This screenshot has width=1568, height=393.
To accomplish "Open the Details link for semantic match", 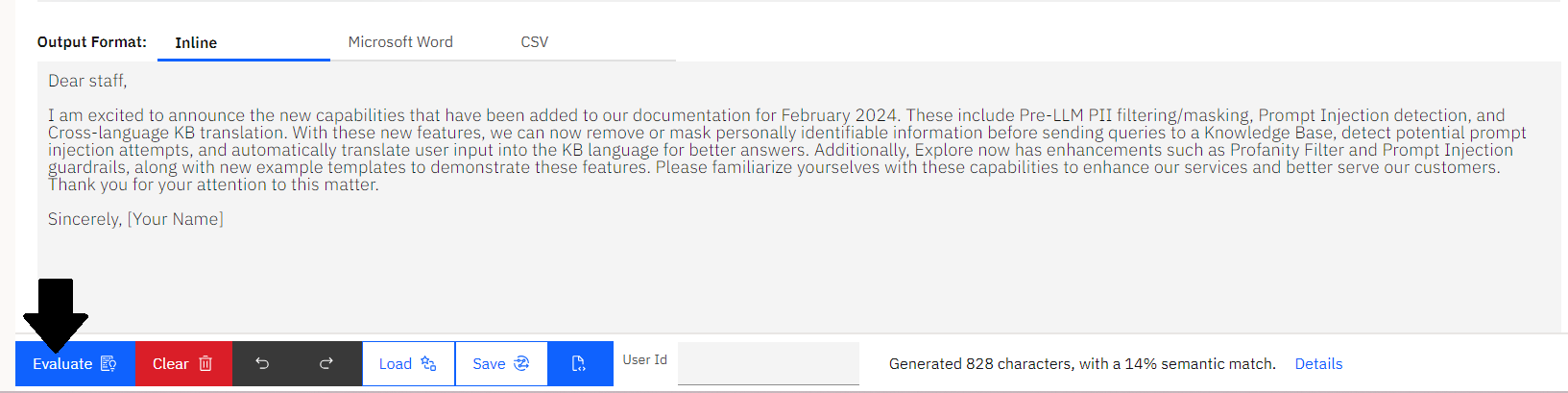I will click(x=1318, y=363).
